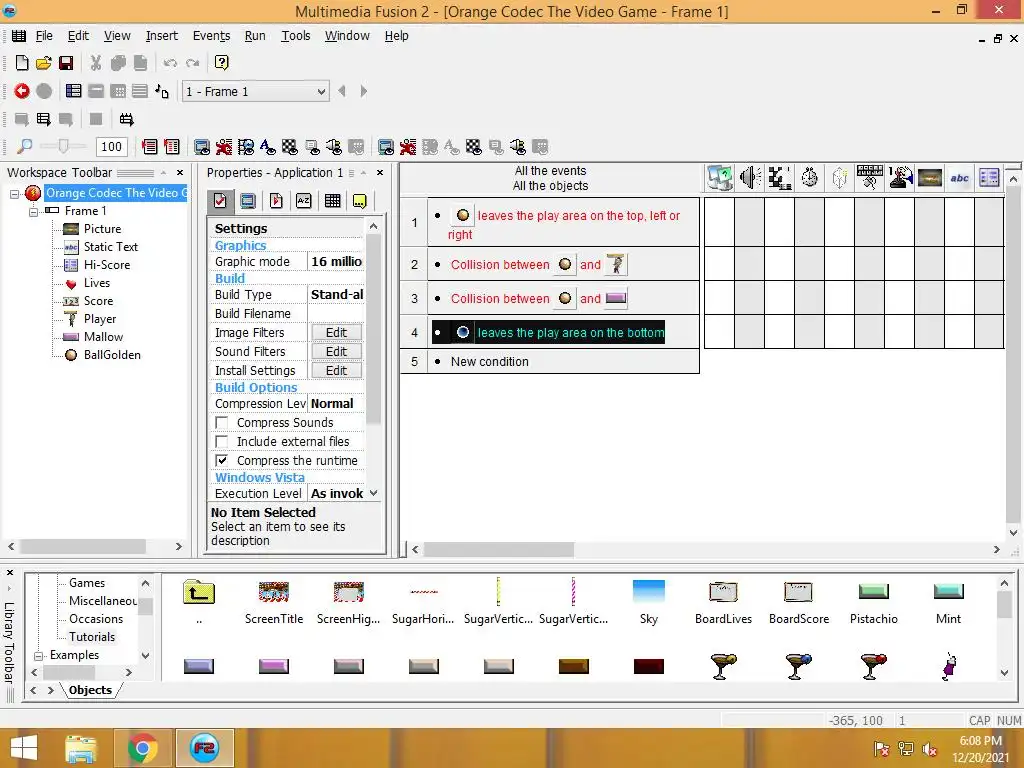This screenshot has width=1024, height=768.
Task: Open the Tutorials library folder
Action: tap(92, 637)
